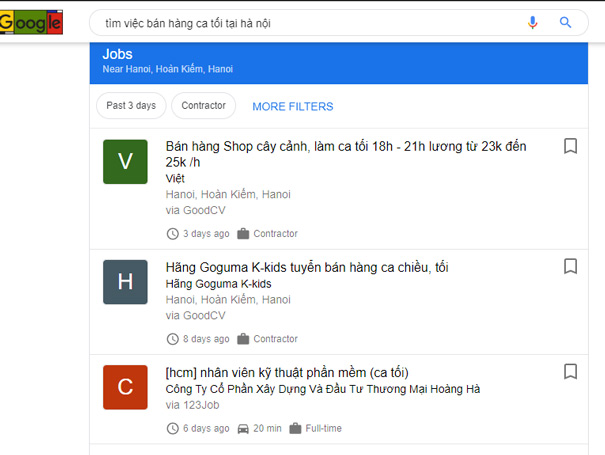Click Contractor label in Shop cây cảnh listing
Viewport: 605px width, 455px height.
click(x=275, y=233)
